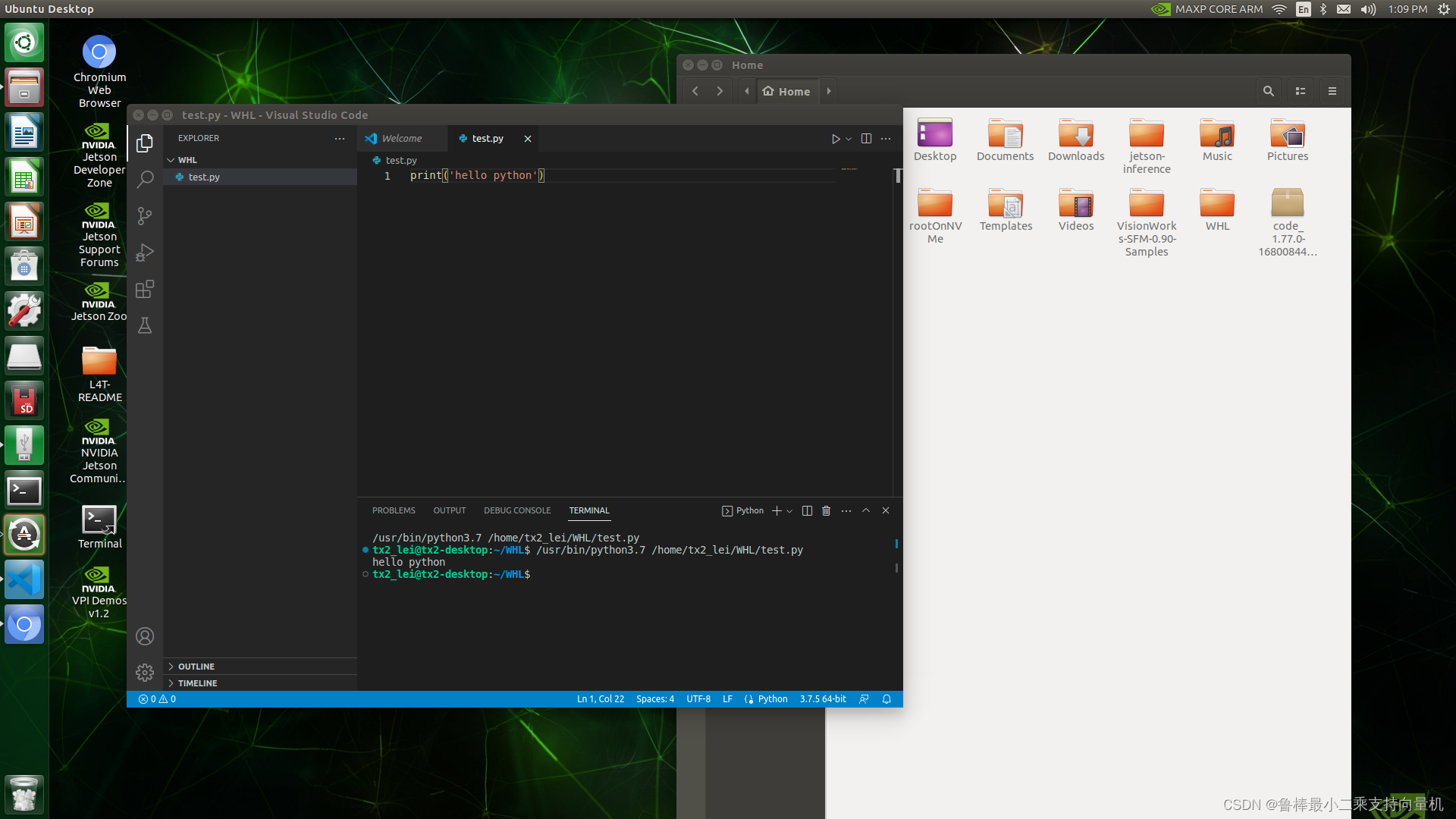This screenshot has width=1456, height=819.
Task: Open the Extensions view in the activity bar
Action: [x=144, y=289]
